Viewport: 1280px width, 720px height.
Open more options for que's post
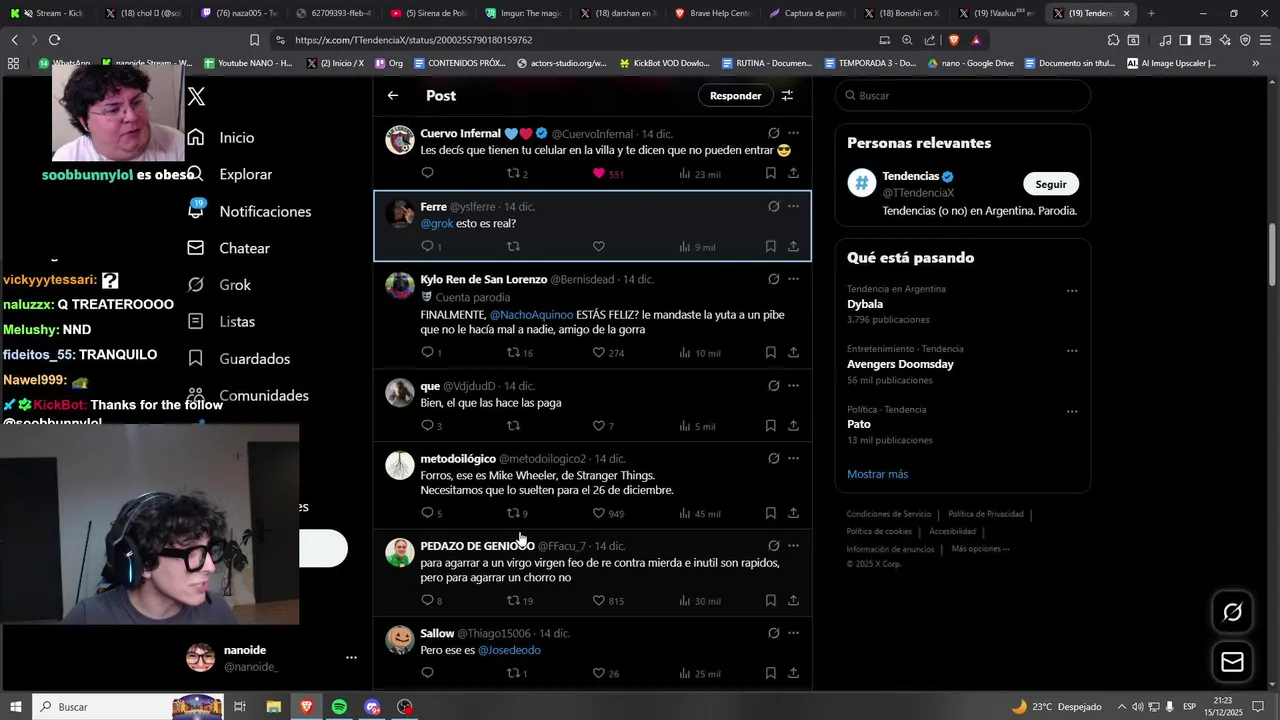pos(793,386)
